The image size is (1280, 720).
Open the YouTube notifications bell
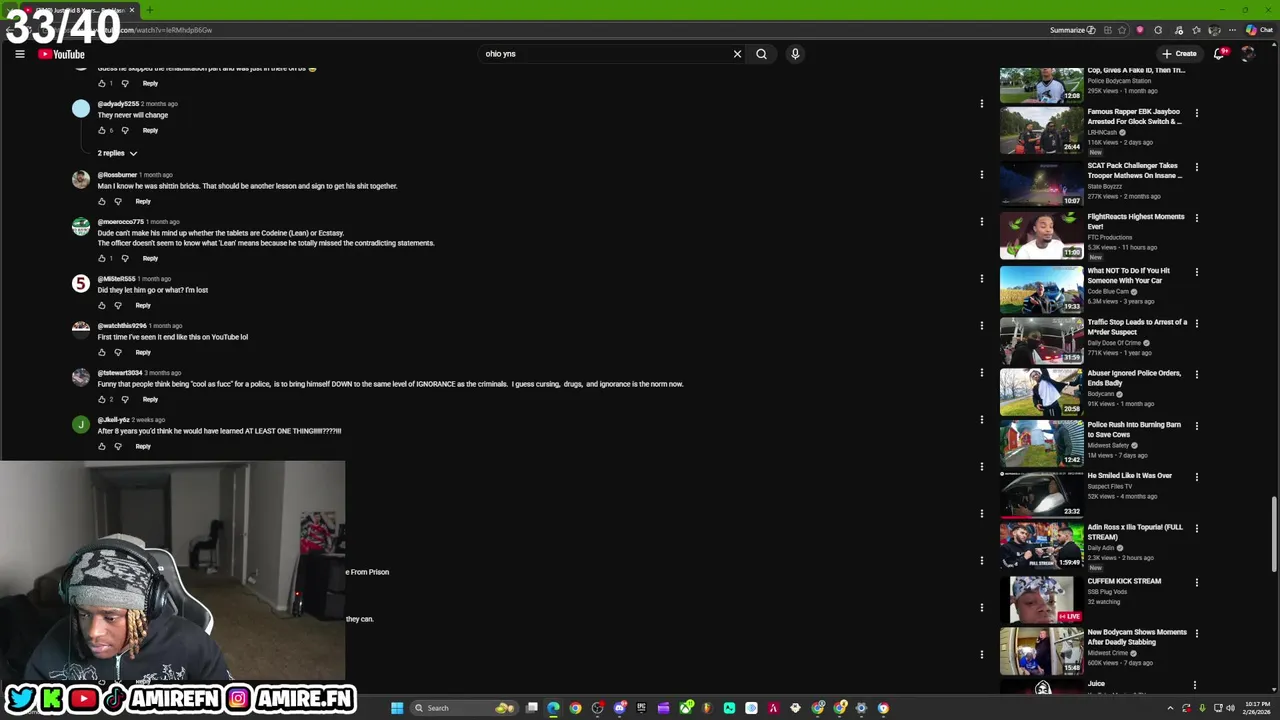[x=1219, y=54]
